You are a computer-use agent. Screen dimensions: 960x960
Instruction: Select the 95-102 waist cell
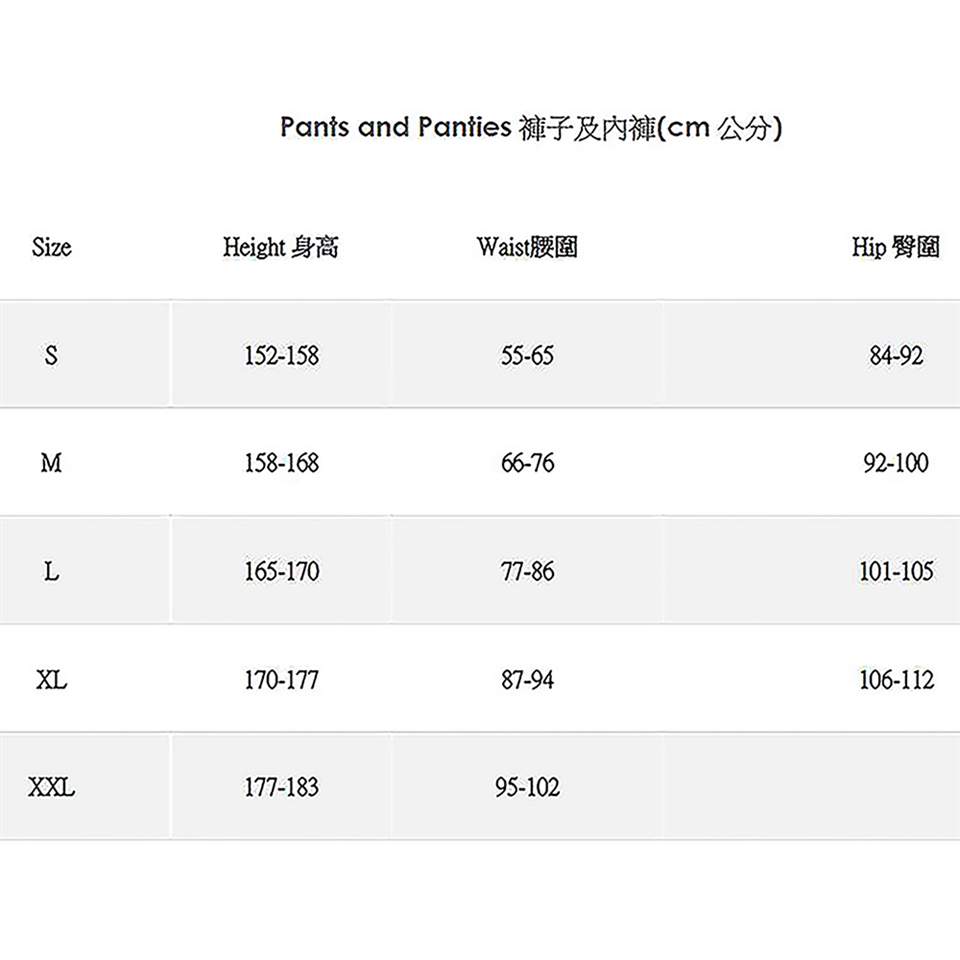tap(527, 788)
